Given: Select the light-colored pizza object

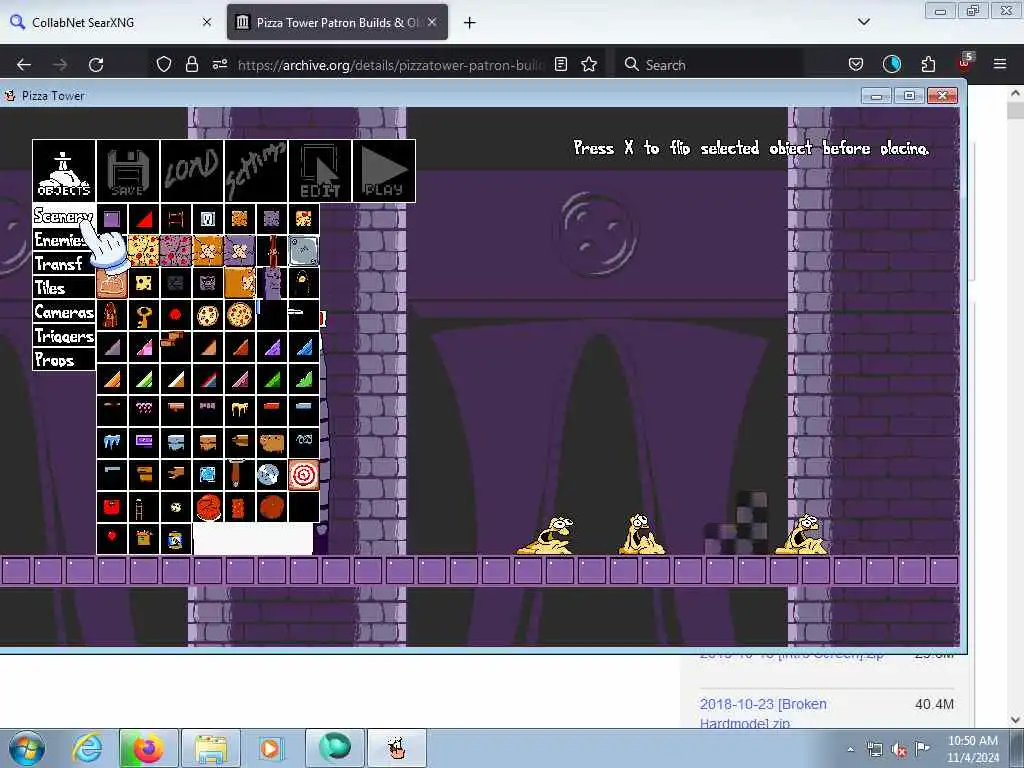Looking at the screenshot, I should pyautogui.click(x=208, y=315).
